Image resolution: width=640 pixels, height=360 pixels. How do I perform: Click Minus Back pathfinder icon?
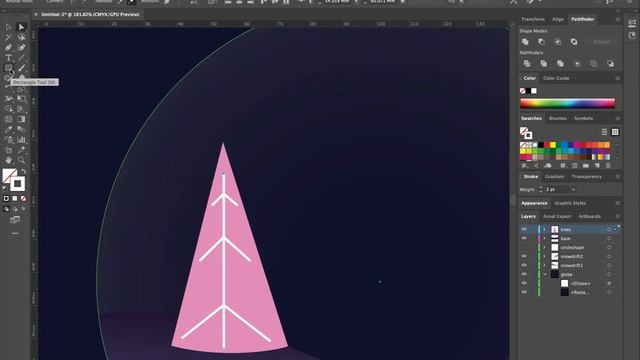[610, 63]
